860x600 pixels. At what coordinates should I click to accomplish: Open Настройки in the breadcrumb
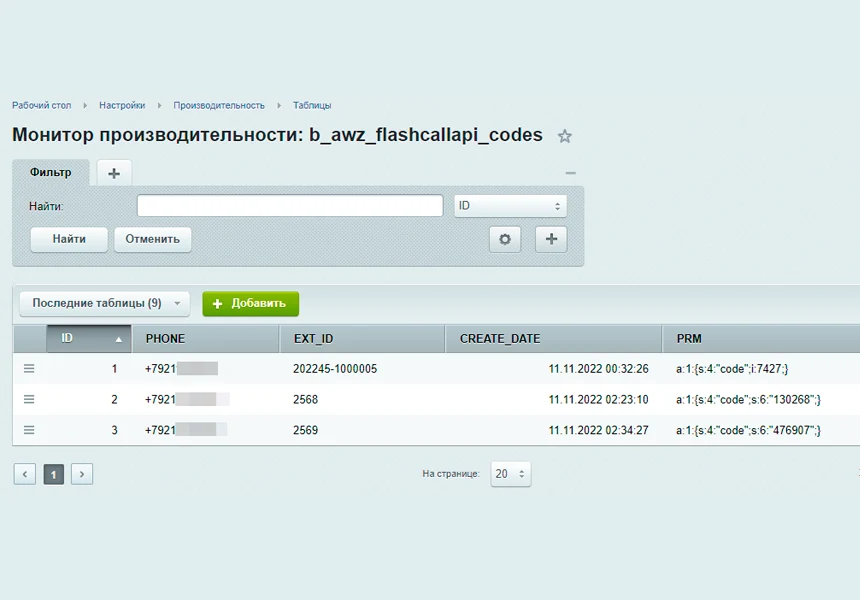122,105
